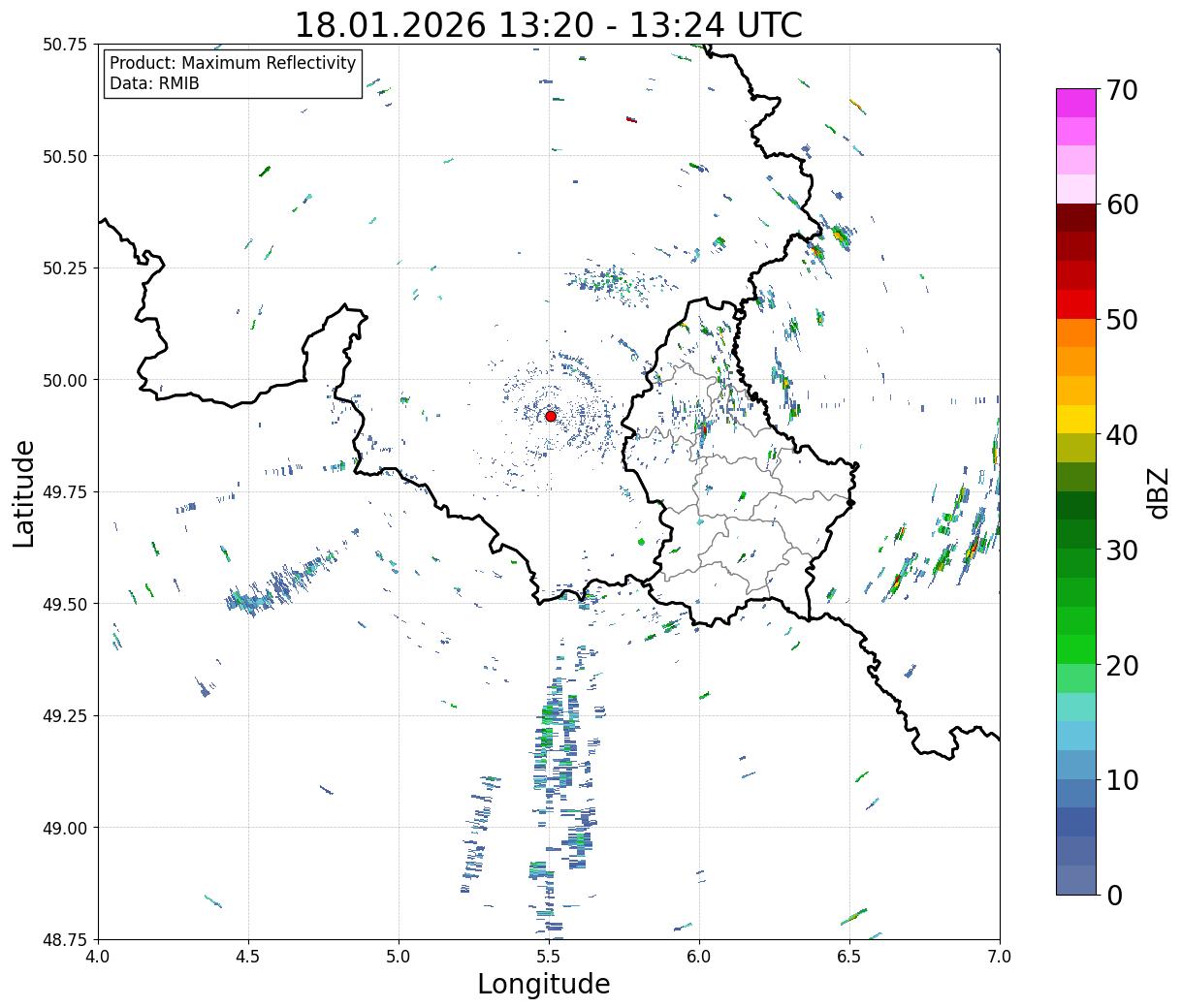Click the blue 10 dBZ colorbar segment

pyautogui.click(x=1076, y=793)
